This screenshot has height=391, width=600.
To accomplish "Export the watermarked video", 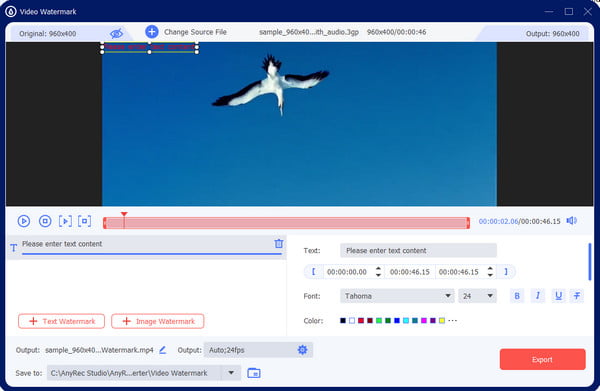I will pyautogui.click(x=542, y=359).
